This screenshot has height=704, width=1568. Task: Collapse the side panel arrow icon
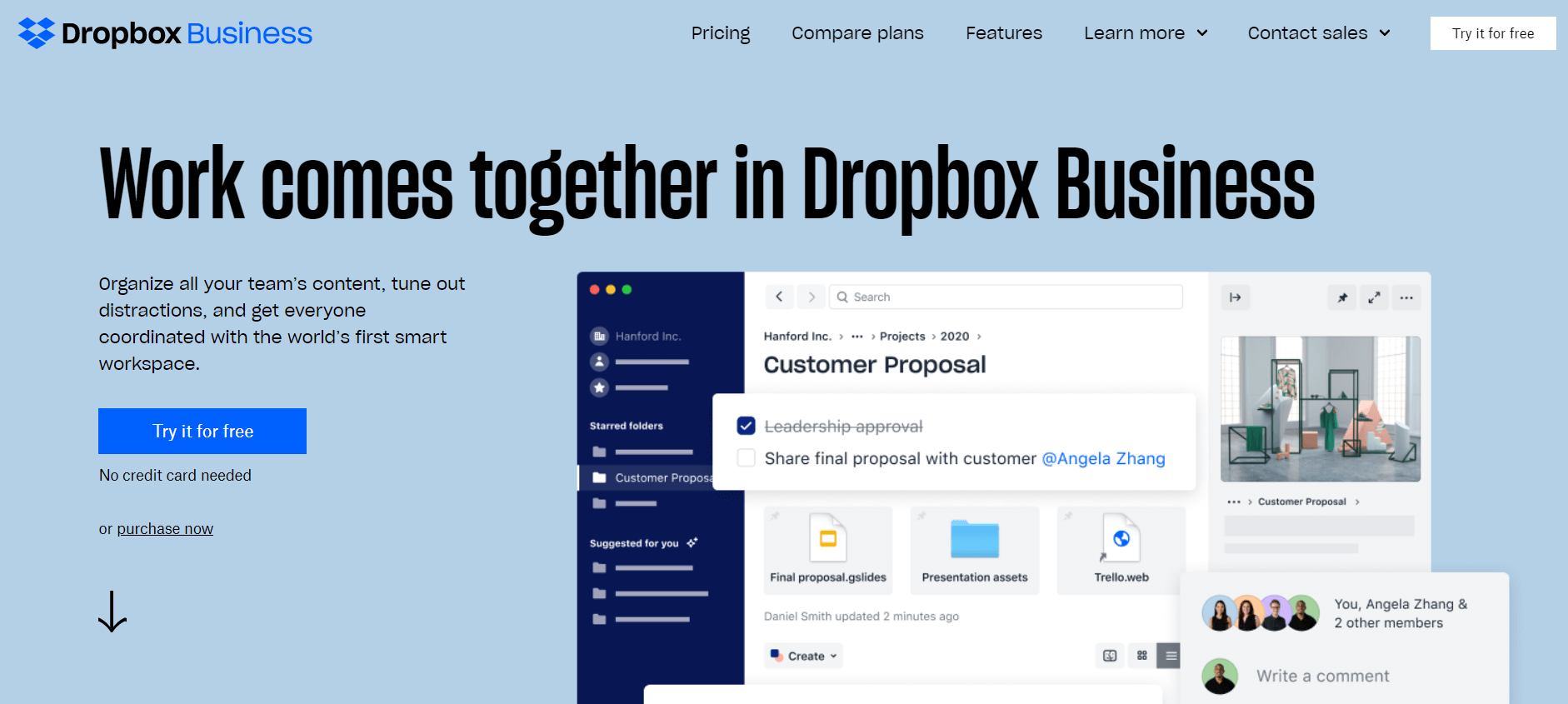coord(1236,297)
